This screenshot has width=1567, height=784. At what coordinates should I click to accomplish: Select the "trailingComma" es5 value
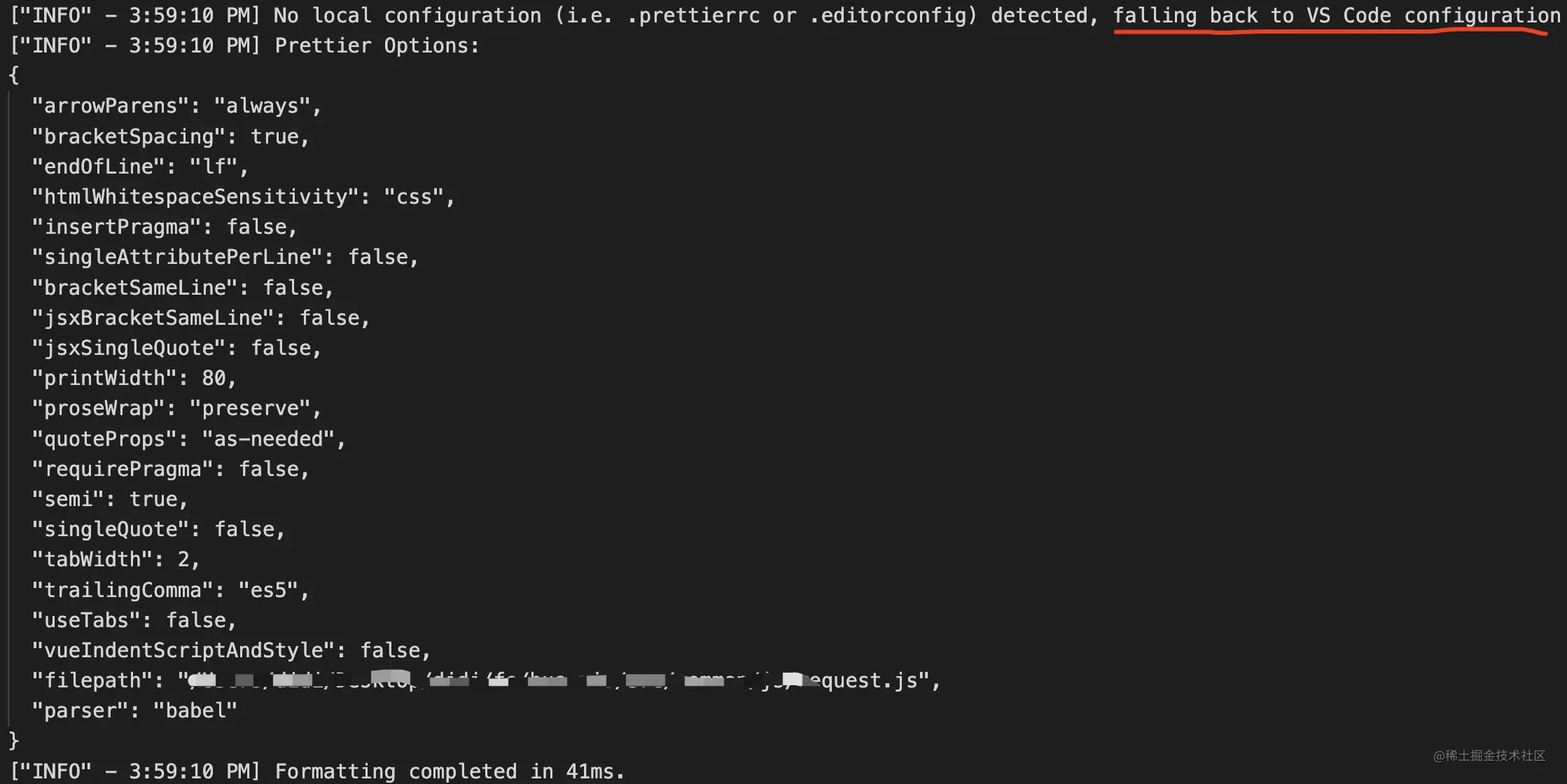[x=268, y=590]
